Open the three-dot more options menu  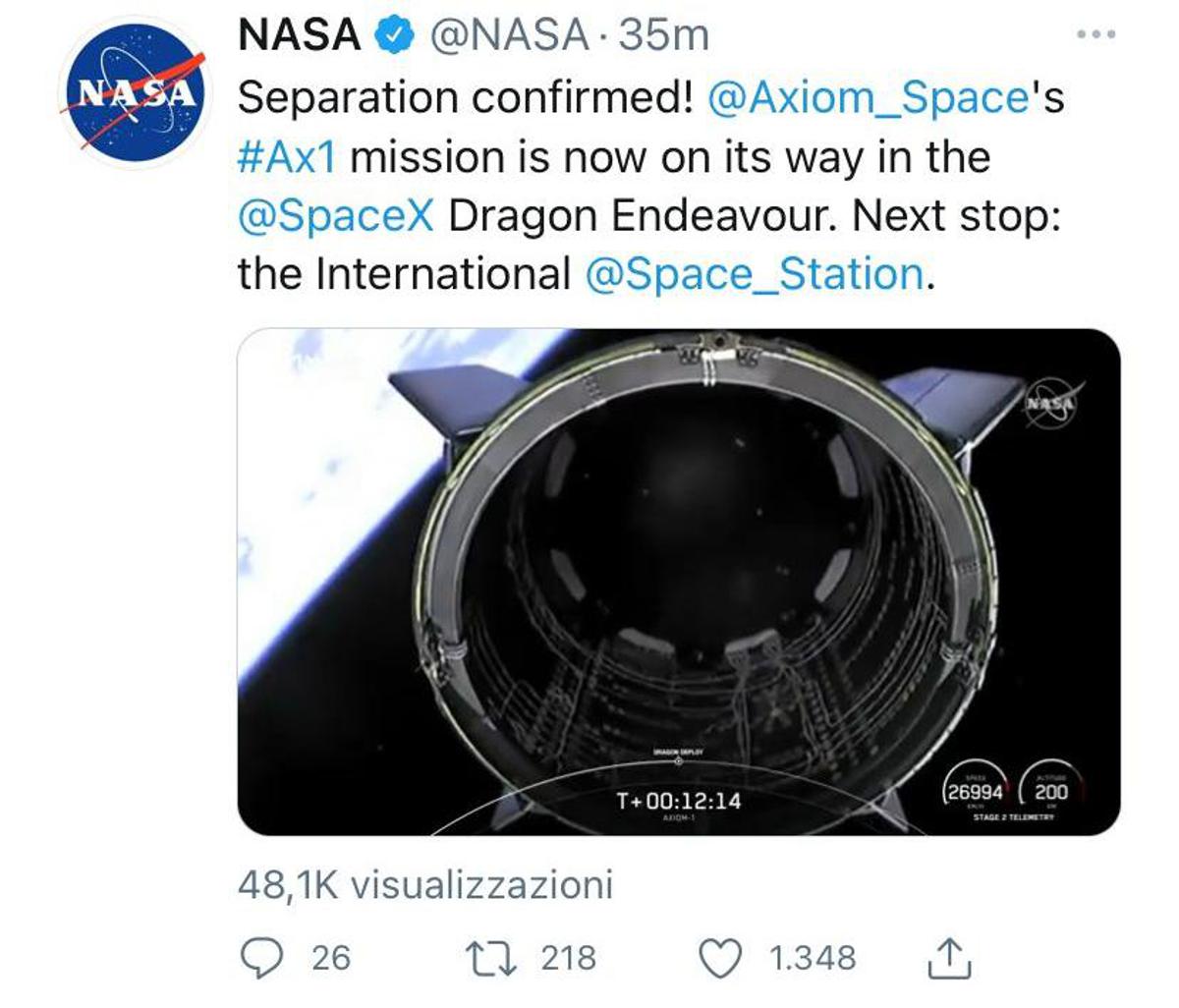[1095, 35]
